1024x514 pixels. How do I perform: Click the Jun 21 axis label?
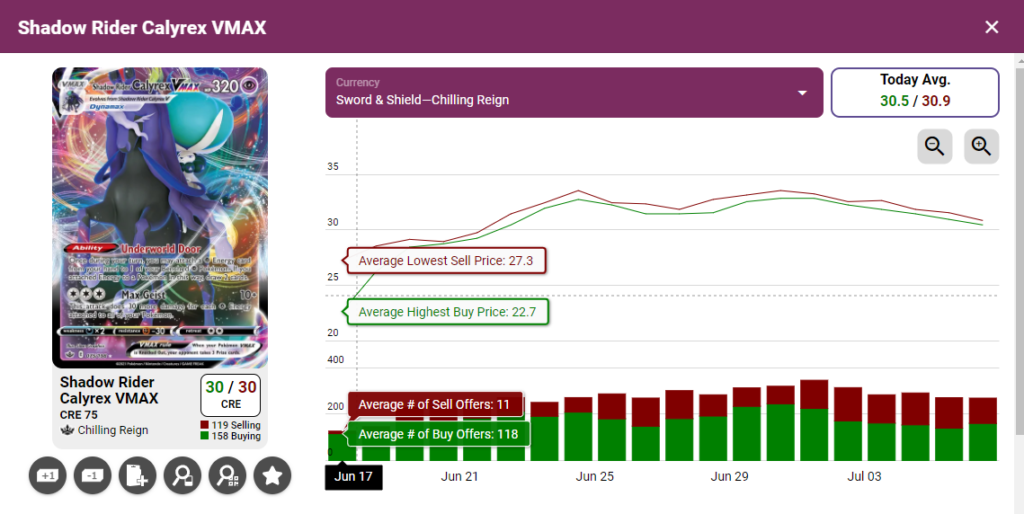[x=460, y=477]
